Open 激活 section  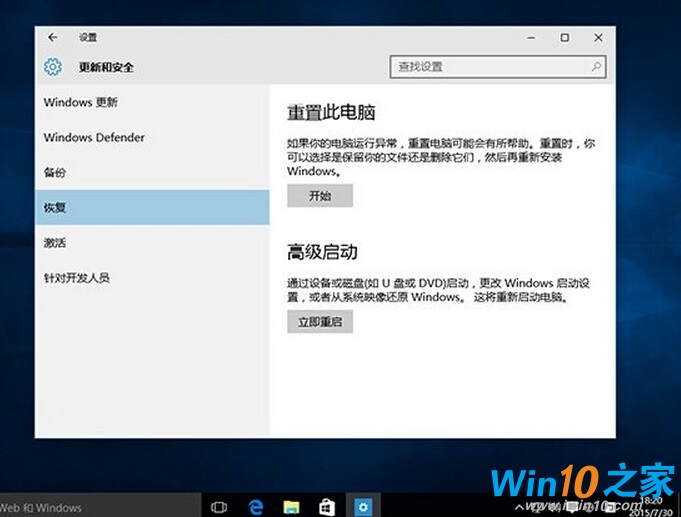pyautogui.click(x=152, y=242)
